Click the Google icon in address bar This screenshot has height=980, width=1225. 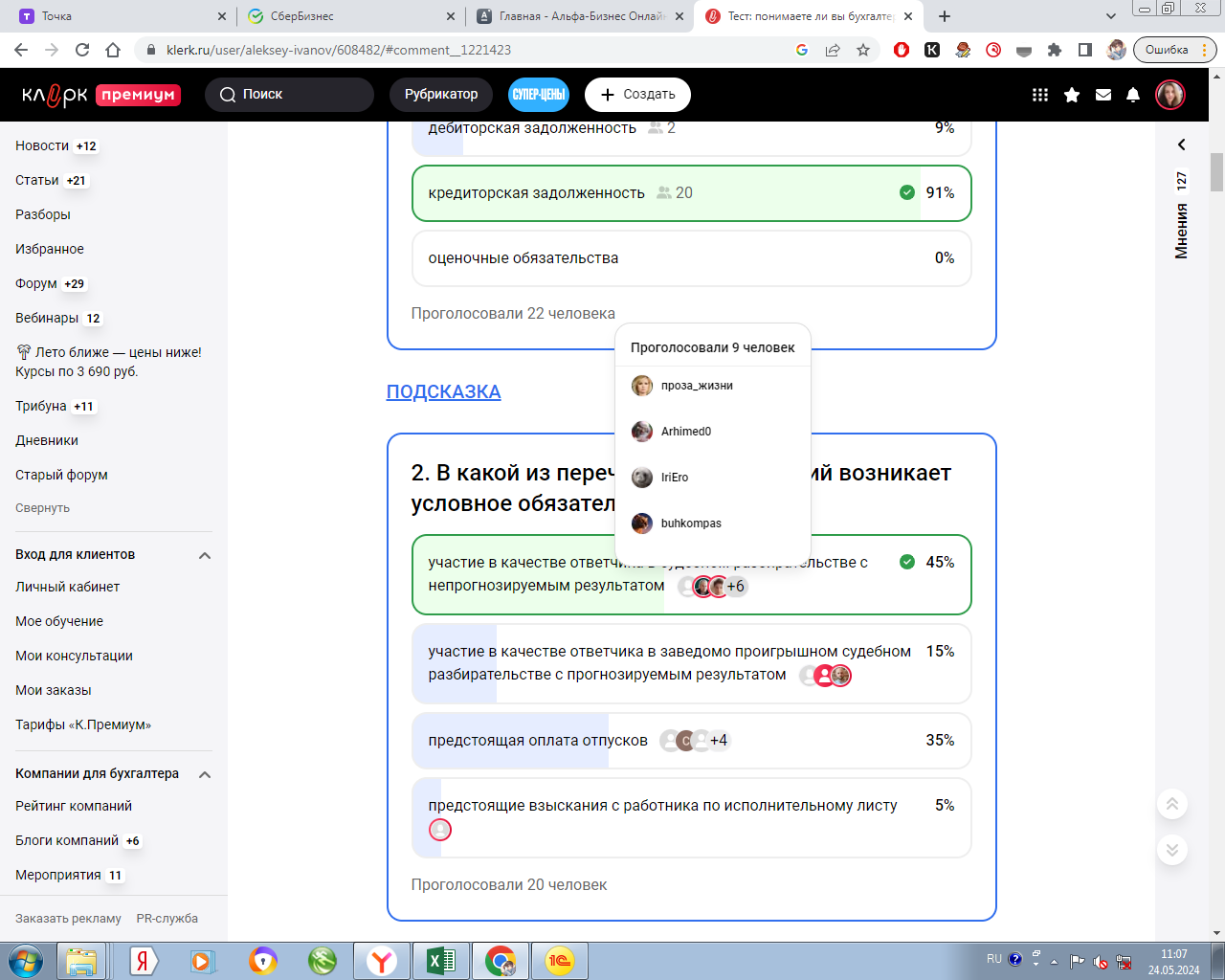(802, 50)
